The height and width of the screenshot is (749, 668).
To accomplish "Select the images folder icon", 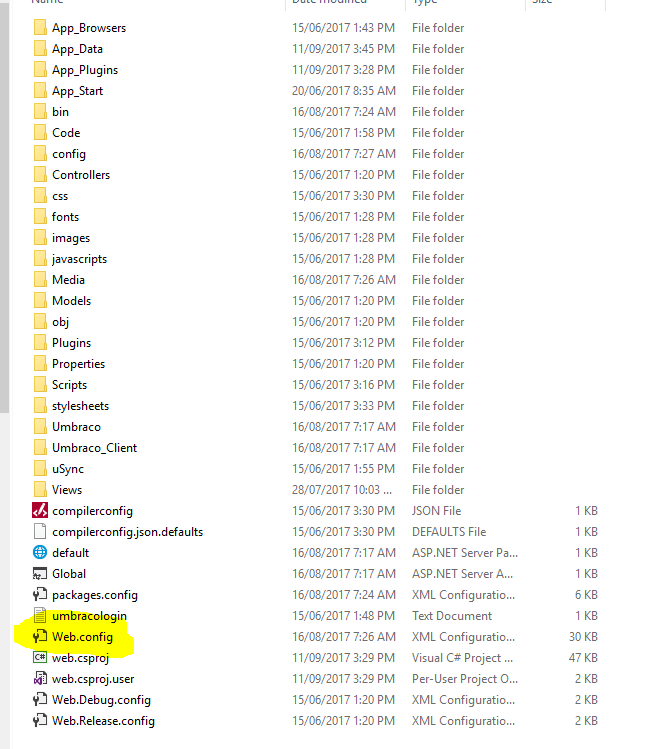I will (x=40, y=238).
